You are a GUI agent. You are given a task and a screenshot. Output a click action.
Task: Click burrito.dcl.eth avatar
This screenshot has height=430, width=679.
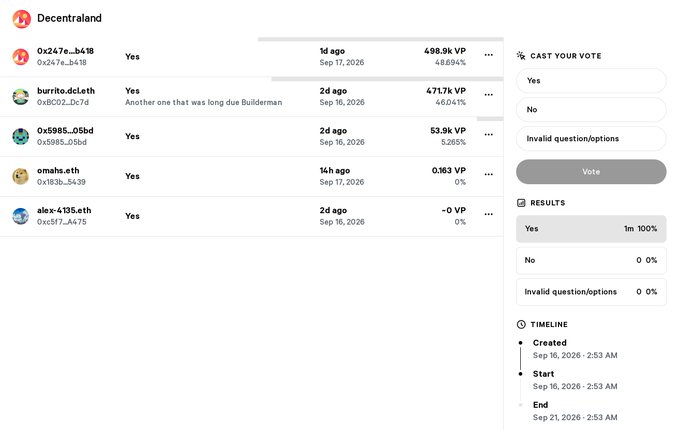(x=20, y=97)
